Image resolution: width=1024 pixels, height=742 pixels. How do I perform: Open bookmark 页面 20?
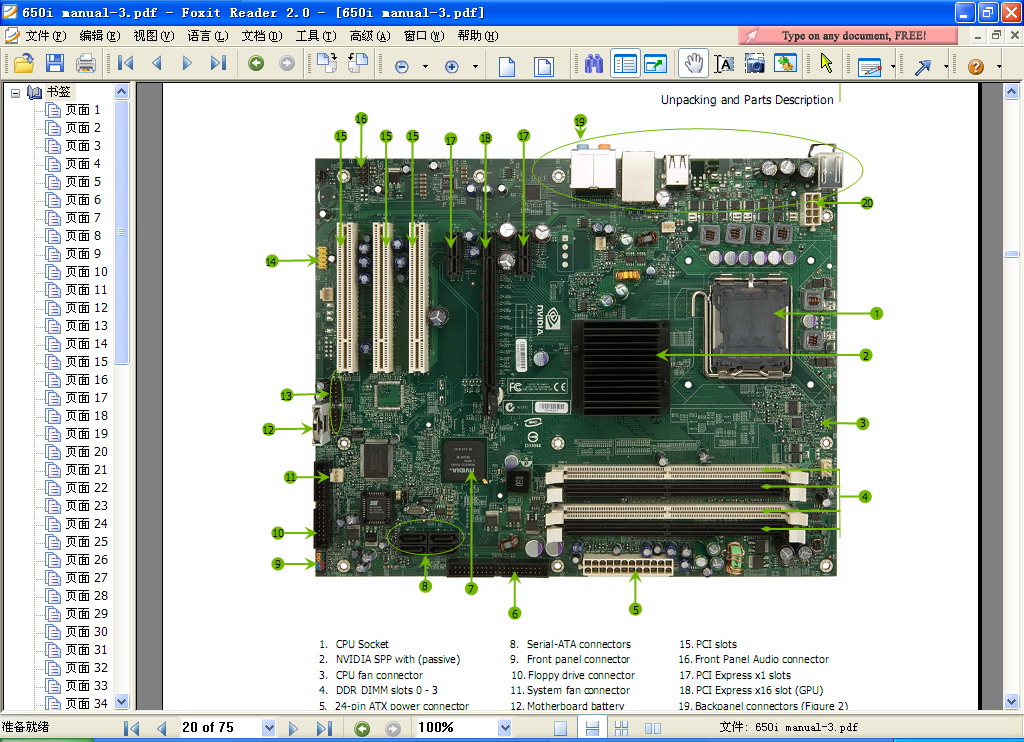coord(86,452)
